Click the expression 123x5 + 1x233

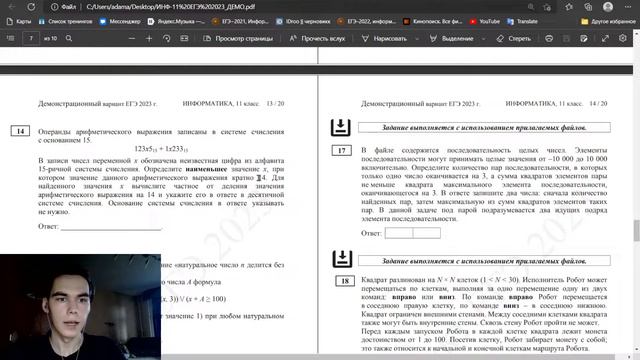point(161,149)
